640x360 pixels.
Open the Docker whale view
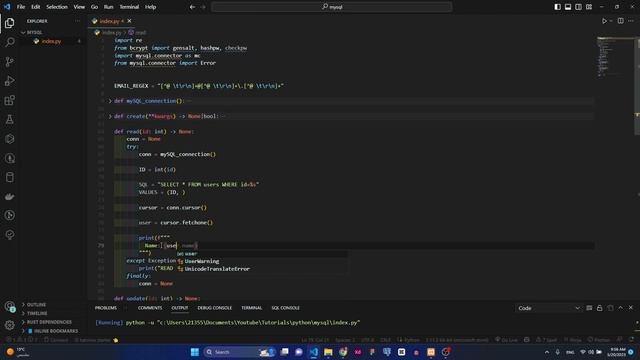tap(9, 196)
